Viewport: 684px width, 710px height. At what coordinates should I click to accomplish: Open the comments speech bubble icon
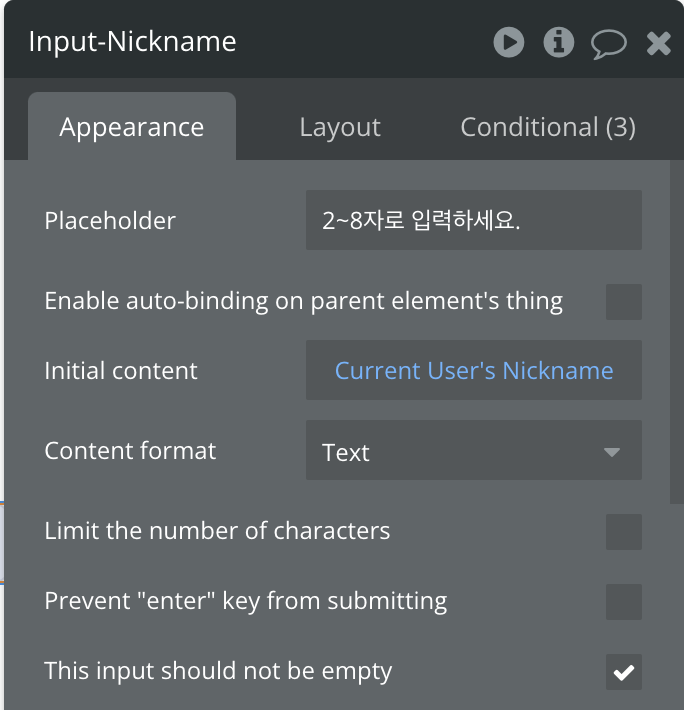click(x=609, y=44)
